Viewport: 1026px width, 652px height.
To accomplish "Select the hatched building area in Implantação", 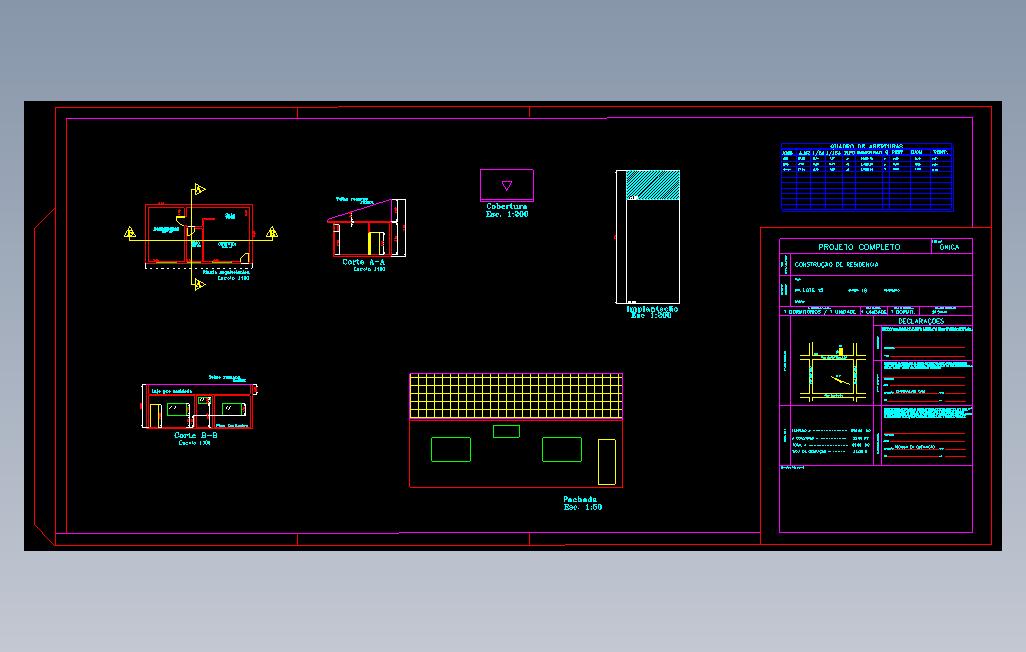I will click(652, 185).
